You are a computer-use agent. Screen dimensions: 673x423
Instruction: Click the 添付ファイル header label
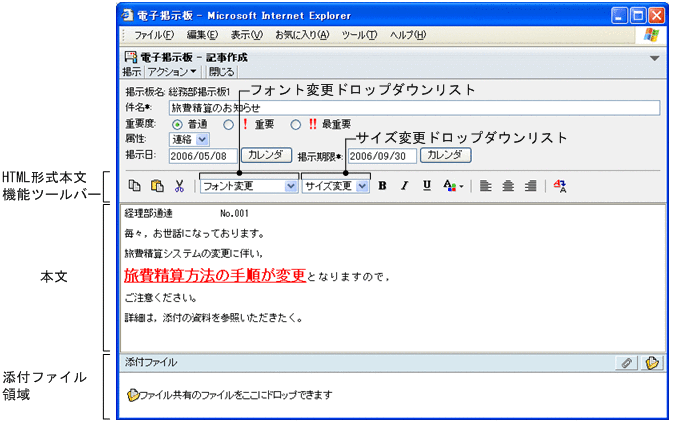coord(151,363)
